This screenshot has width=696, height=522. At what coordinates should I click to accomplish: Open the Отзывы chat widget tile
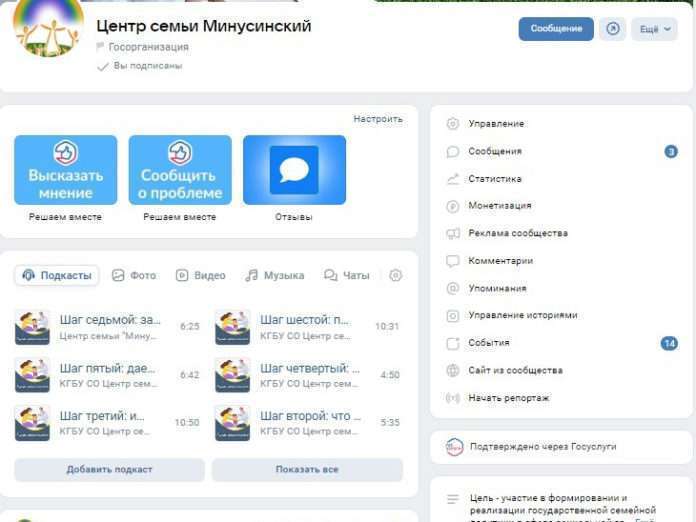[x=294, y=170]
